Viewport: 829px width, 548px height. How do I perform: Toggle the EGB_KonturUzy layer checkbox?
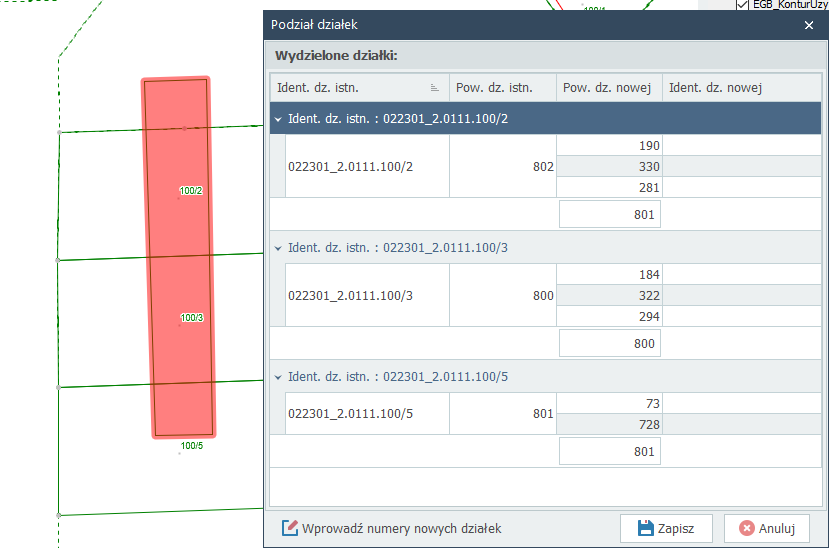[742, 5]
